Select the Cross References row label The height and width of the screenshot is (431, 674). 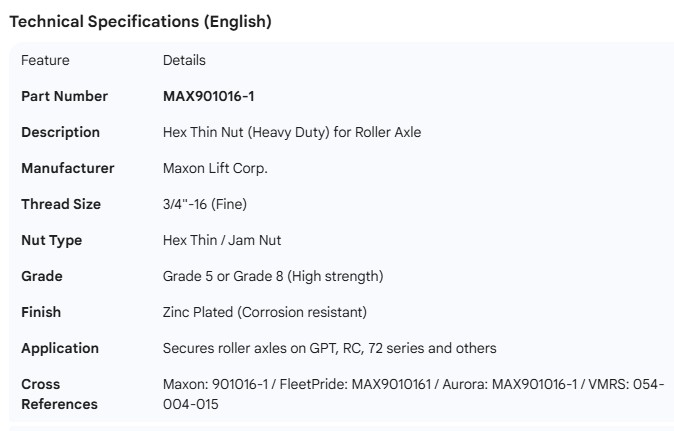coord(59,394)
